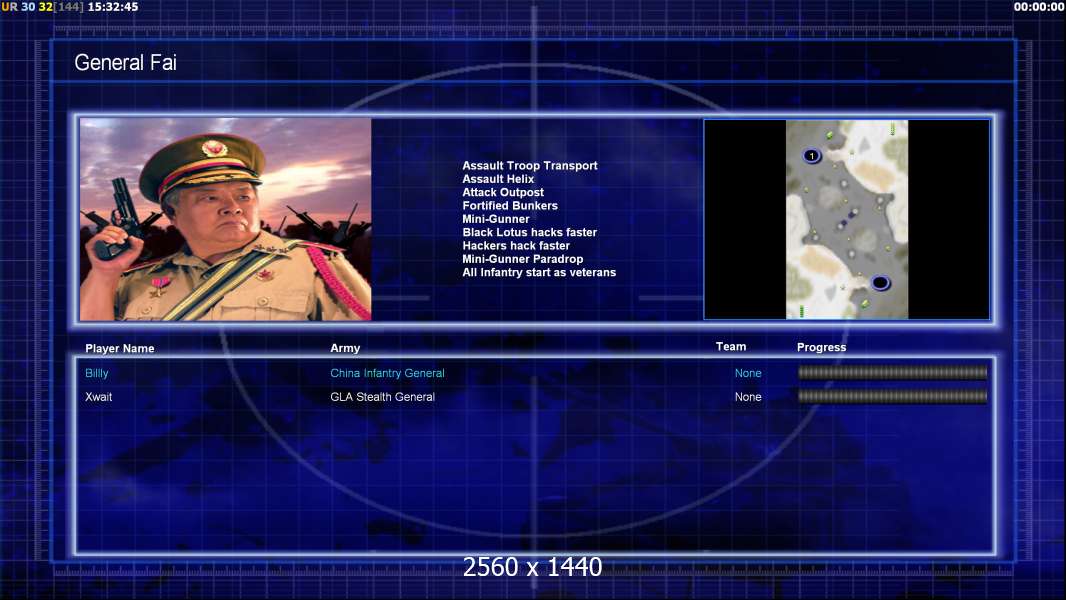Screen dimensions: 1066x600
Task: Click the Army column header
Action: (345, 348)
